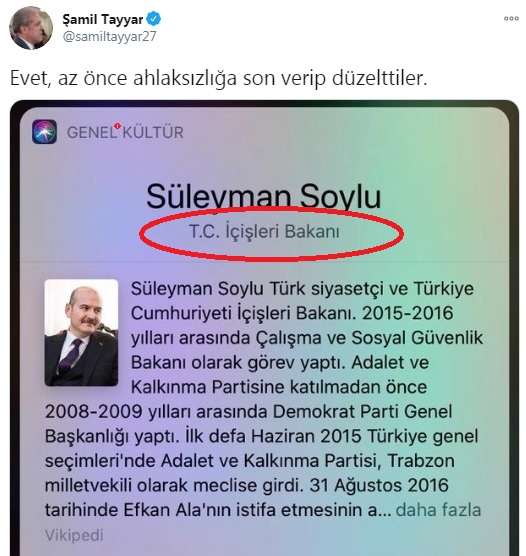Click the circled T.C. İçişleri Bakanı subtitle
The height and width of the screenshot is (556, 526).
click(x=264, y=232)
